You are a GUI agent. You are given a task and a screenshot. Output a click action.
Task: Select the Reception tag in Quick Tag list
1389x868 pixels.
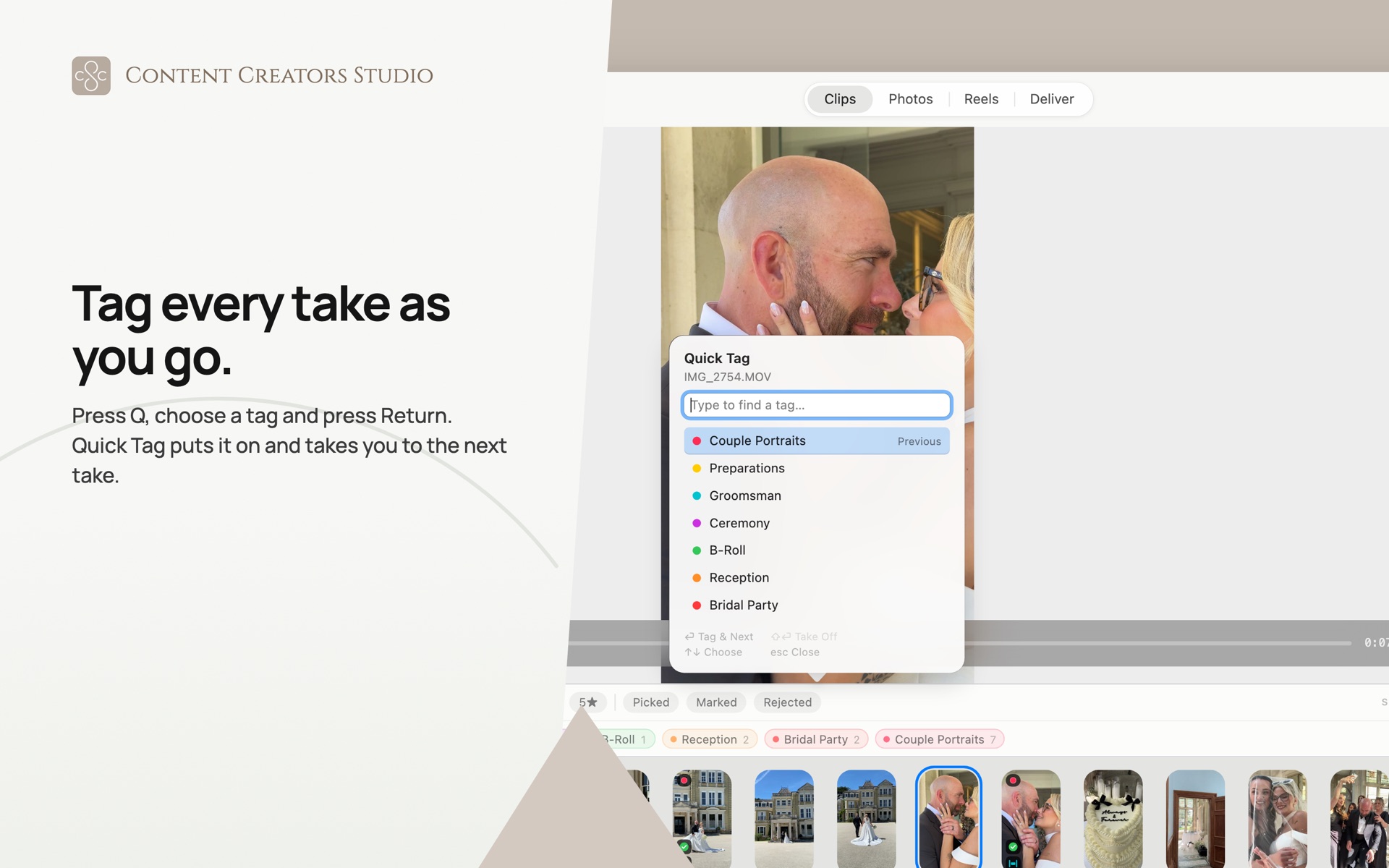(x=817, y=578)
